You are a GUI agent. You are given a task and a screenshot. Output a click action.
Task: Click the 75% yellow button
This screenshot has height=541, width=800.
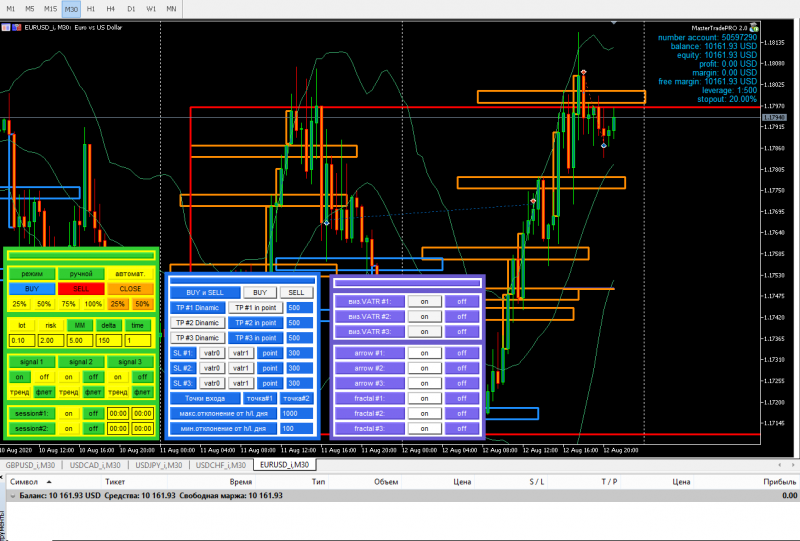click(68, 304)
